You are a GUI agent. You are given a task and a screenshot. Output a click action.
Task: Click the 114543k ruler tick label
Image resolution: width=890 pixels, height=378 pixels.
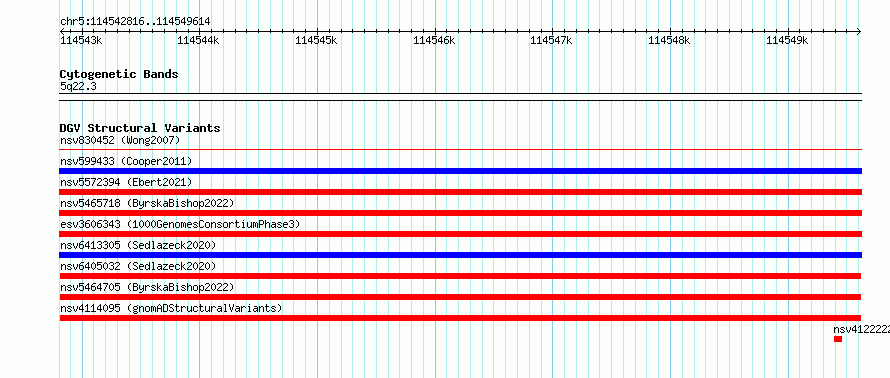pyautogui.click(x=81, y=40)
